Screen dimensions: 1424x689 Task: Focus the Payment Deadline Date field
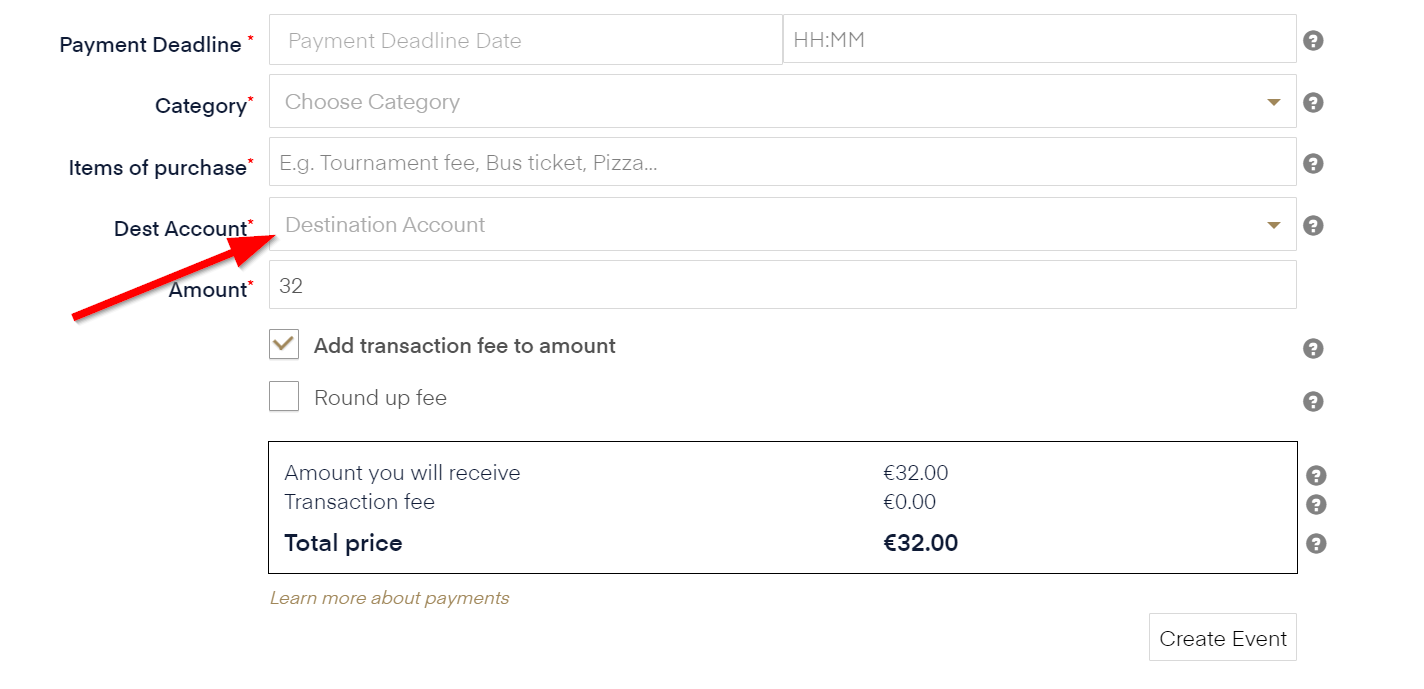tap(525, 41)
